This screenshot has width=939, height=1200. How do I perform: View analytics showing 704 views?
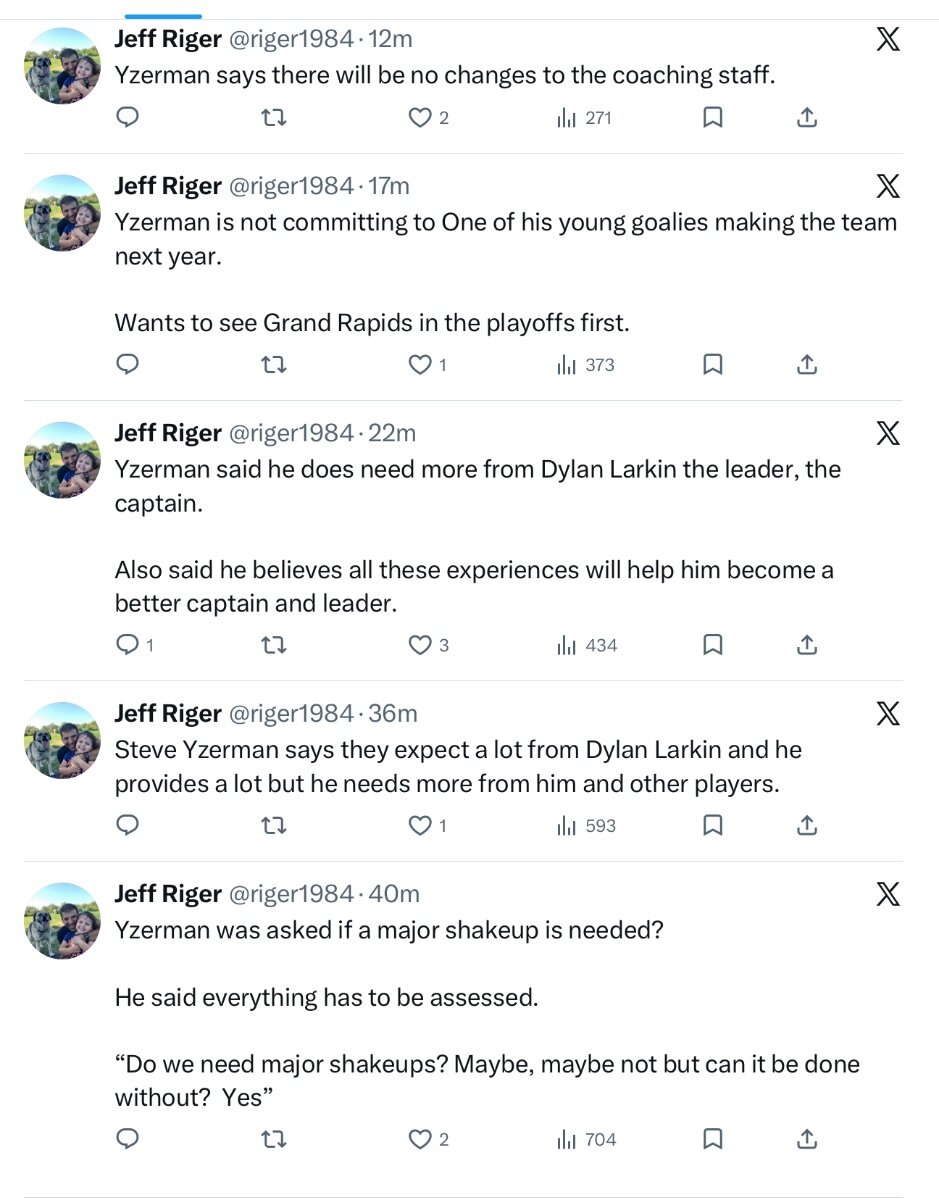tap(586, 1139)
